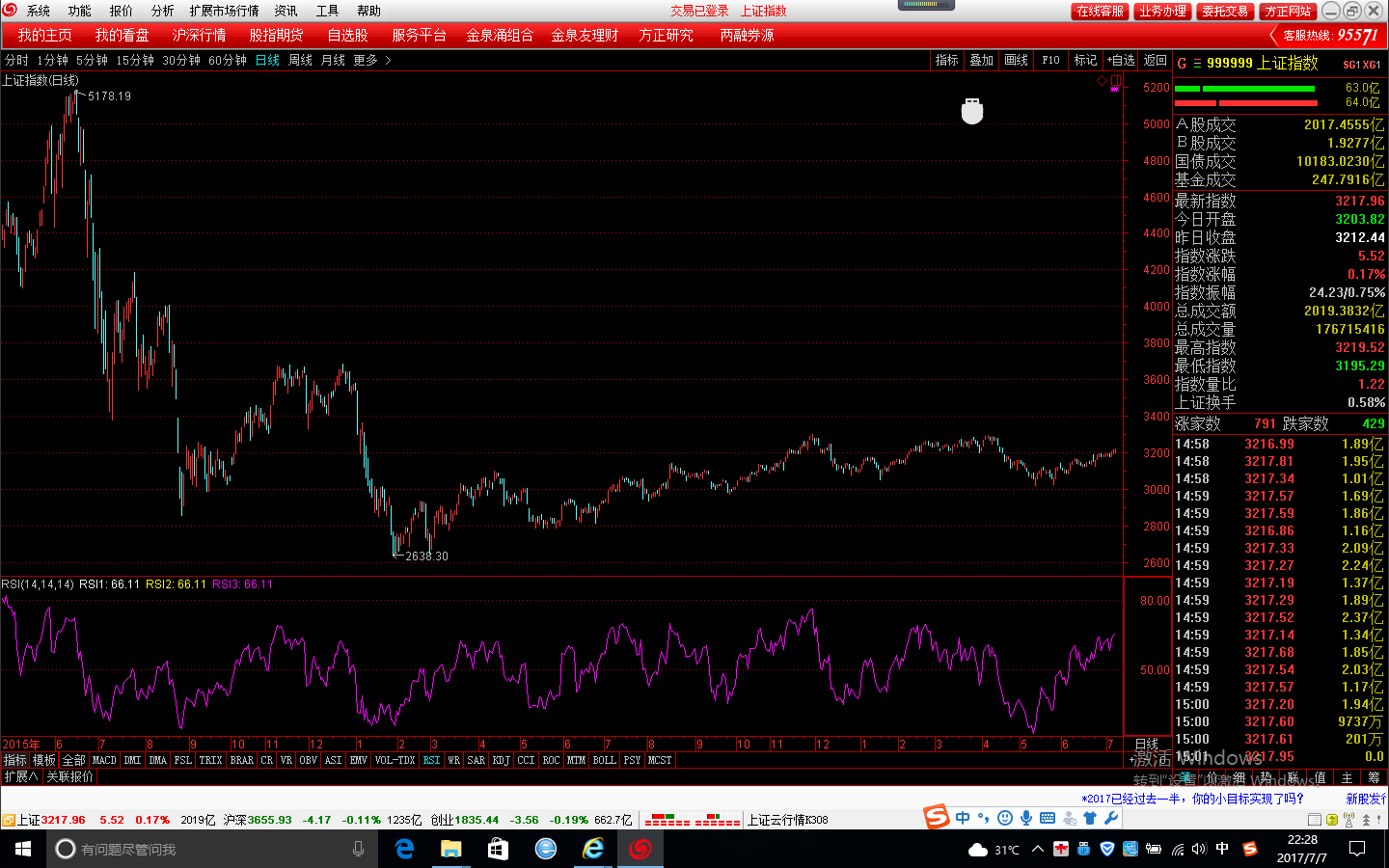Click the 关联报价 button
The width and height of the screenshot is (1389, 868).
[69, 776]
